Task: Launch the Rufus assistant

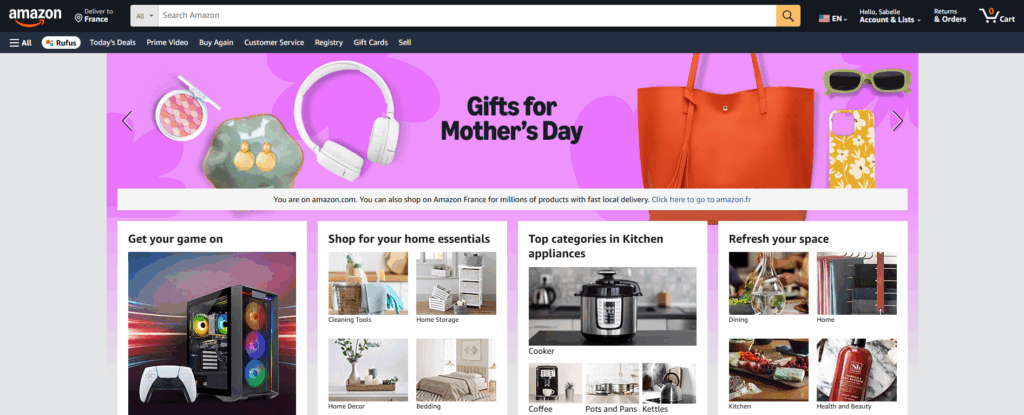Action: pos(61,42)
